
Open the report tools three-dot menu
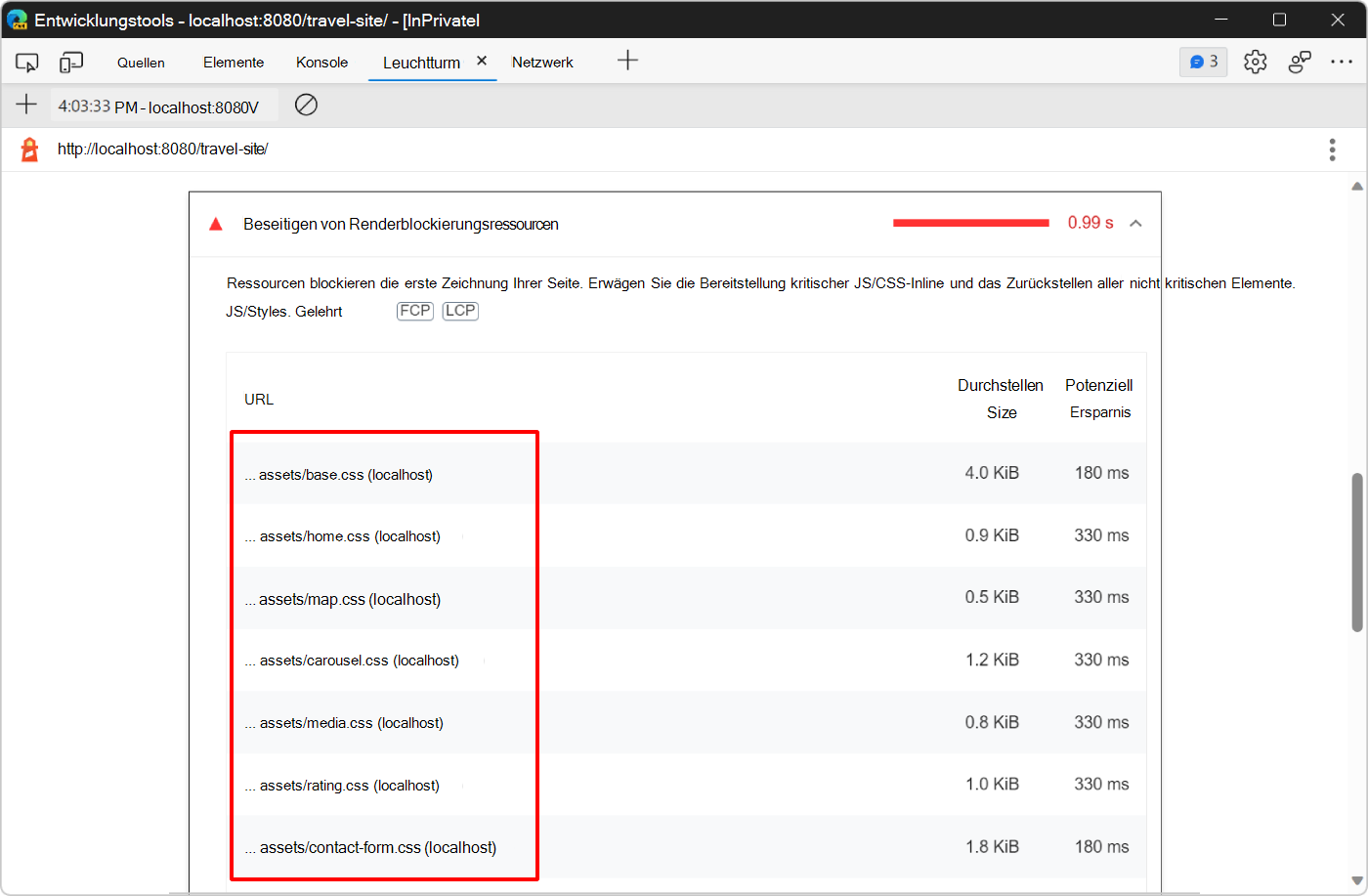(x=1332, y=149)
